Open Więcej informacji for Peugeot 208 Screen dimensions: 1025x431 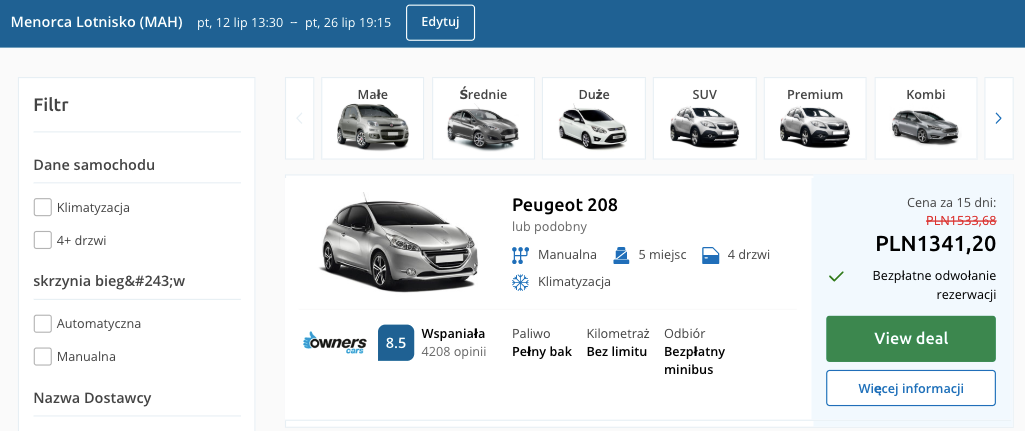click(x=911, y=388)
